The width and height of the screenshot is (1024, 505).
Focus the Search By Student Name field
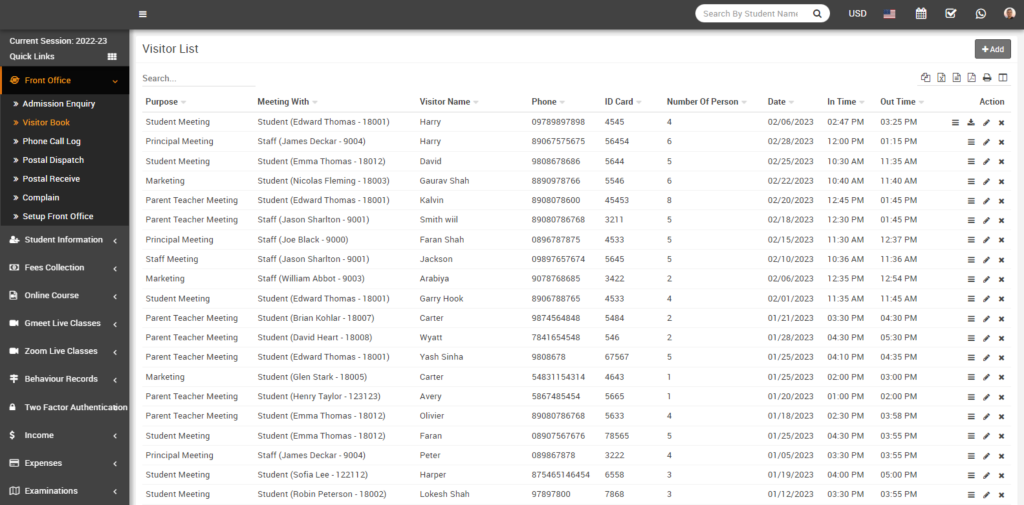tap(751, 14)
